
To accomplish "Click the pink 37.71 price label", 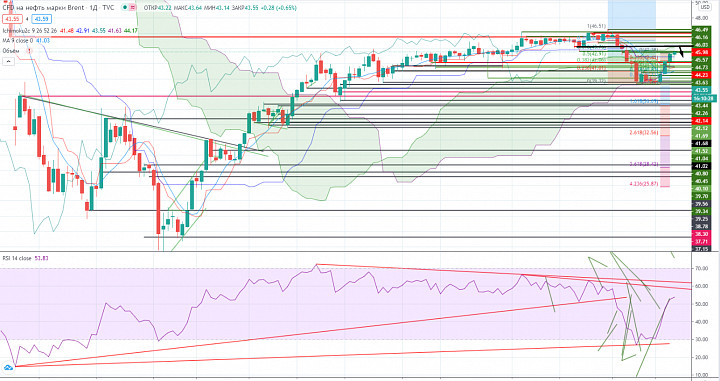I will tap(701, 241).
